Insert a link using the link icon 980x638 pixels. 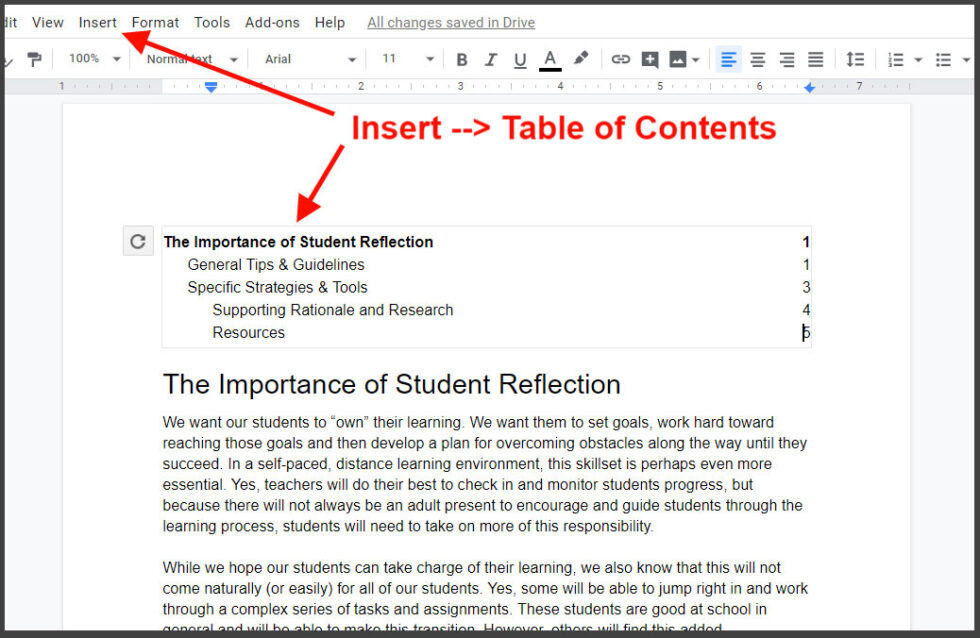coord(620,59)
